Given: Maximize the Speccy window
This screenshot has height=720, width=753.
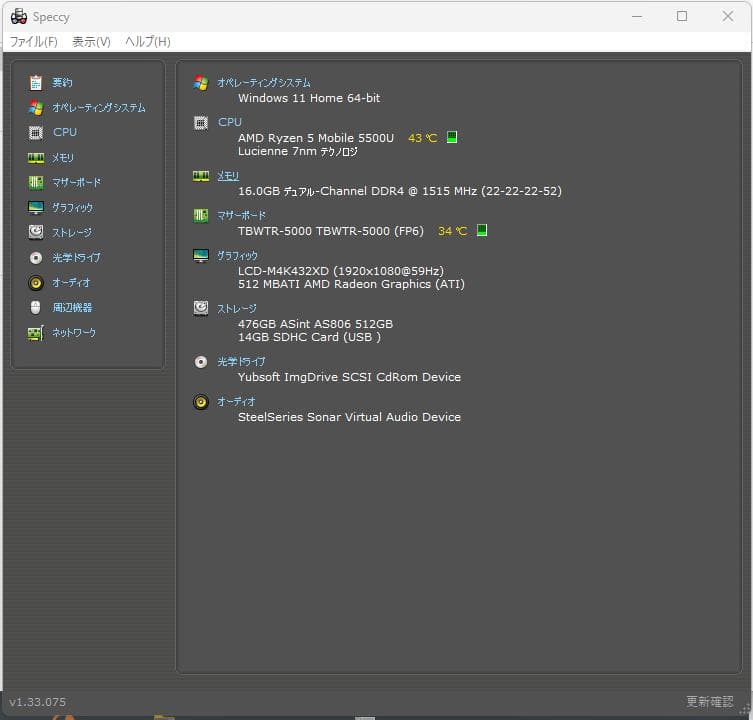Looking at the screenshot, I should point(682,16).
